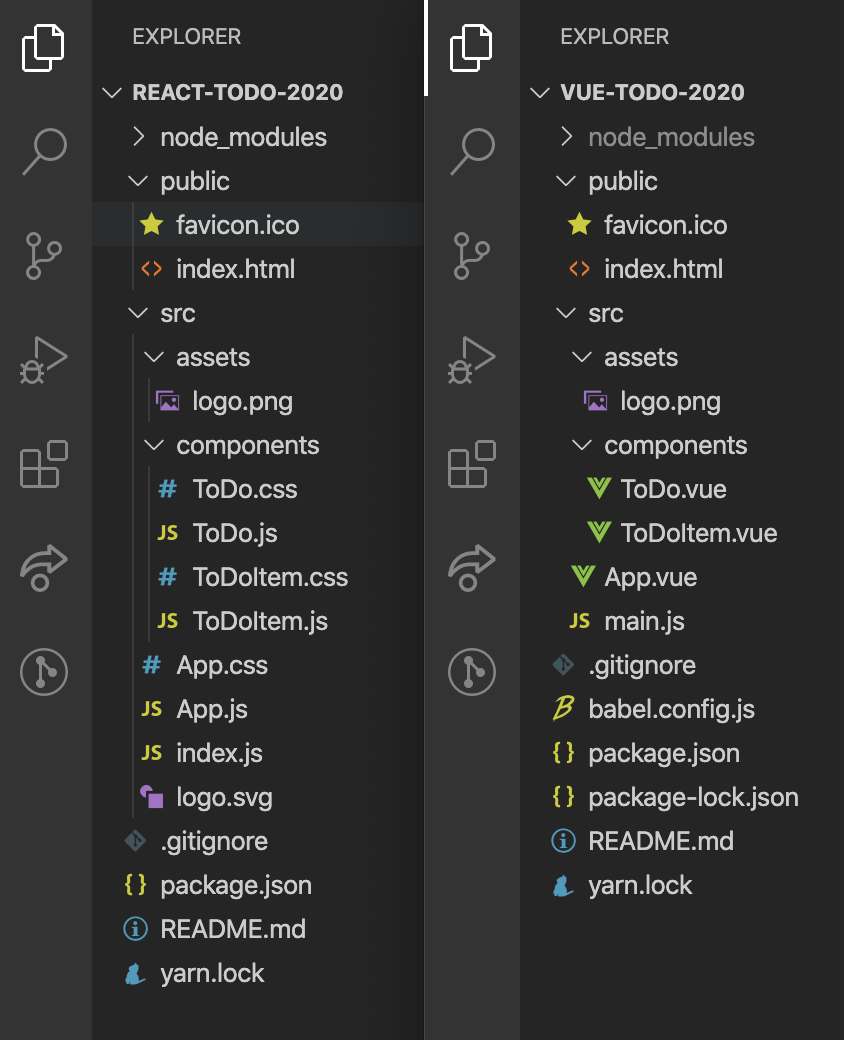This screenshot has width=844, height=1040.
Task: Open Search icon in left activity bar
Action: coord(44,151)
